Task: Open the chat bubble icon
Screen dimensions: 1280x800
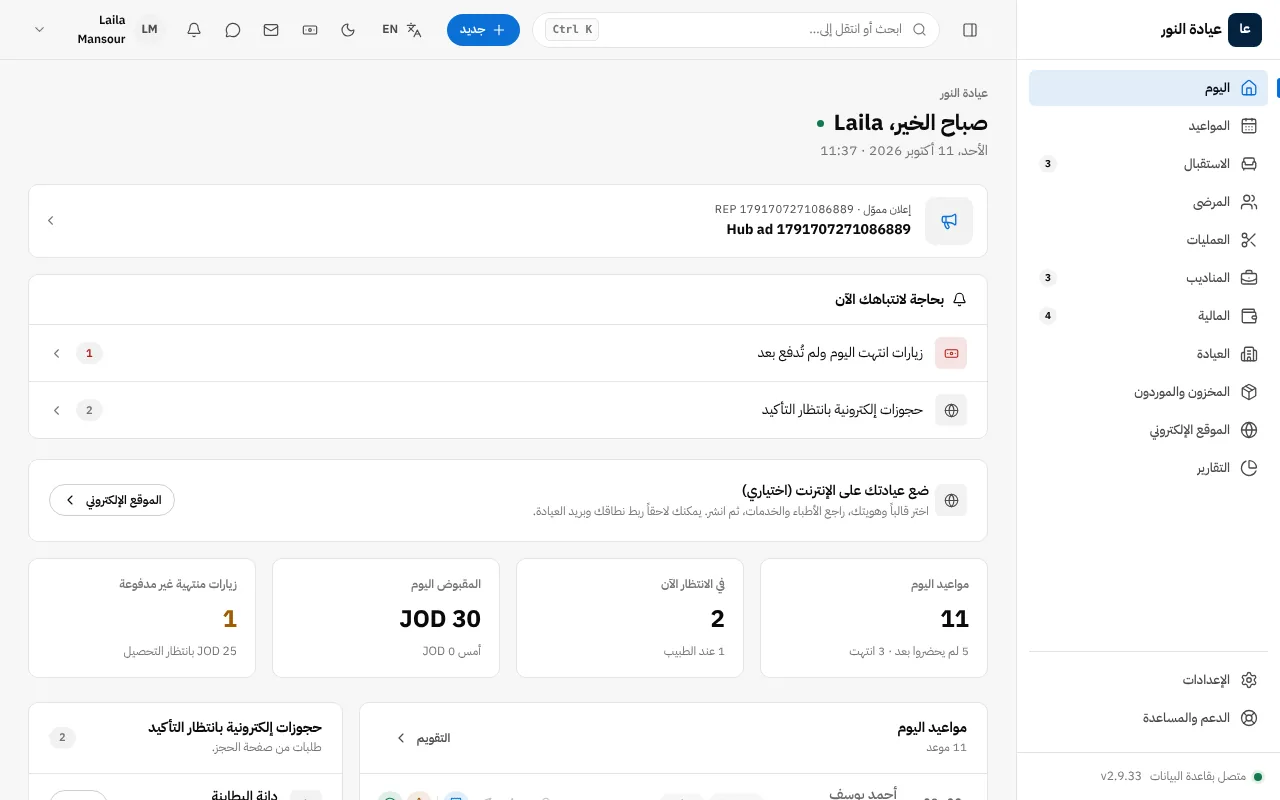Action: 233,30
